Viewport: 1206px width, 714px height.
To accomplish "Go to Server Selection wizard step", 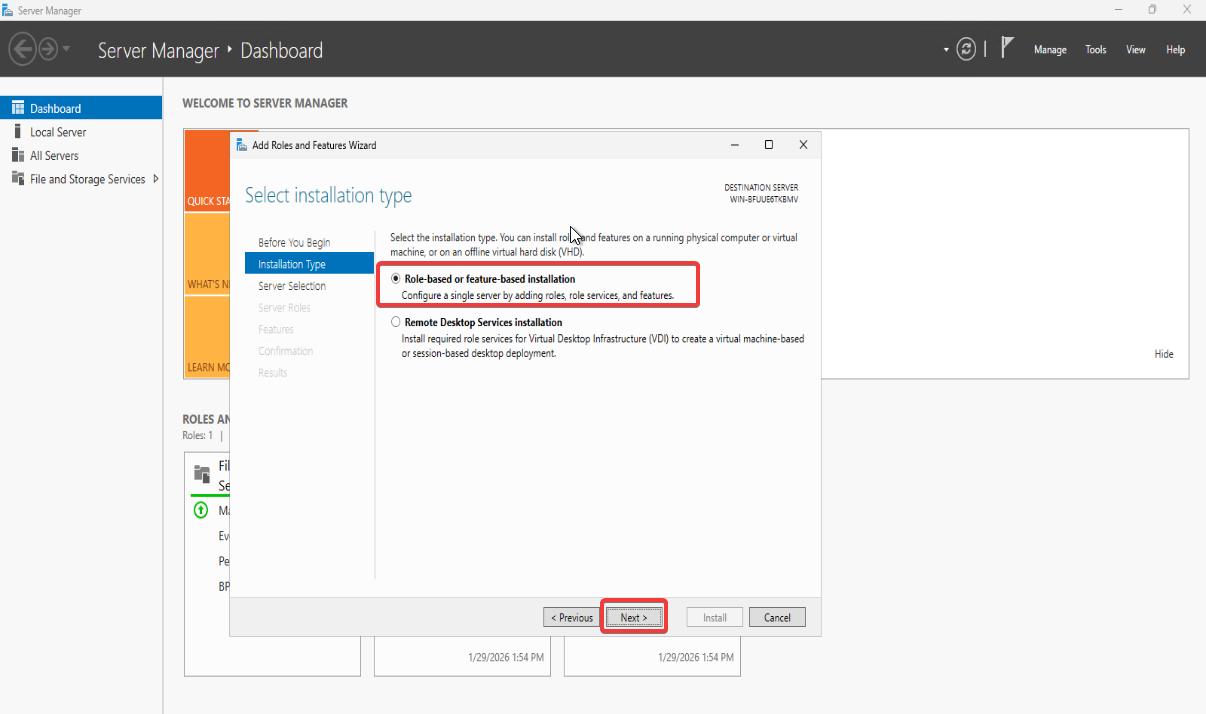I will (x=292, y=286).
